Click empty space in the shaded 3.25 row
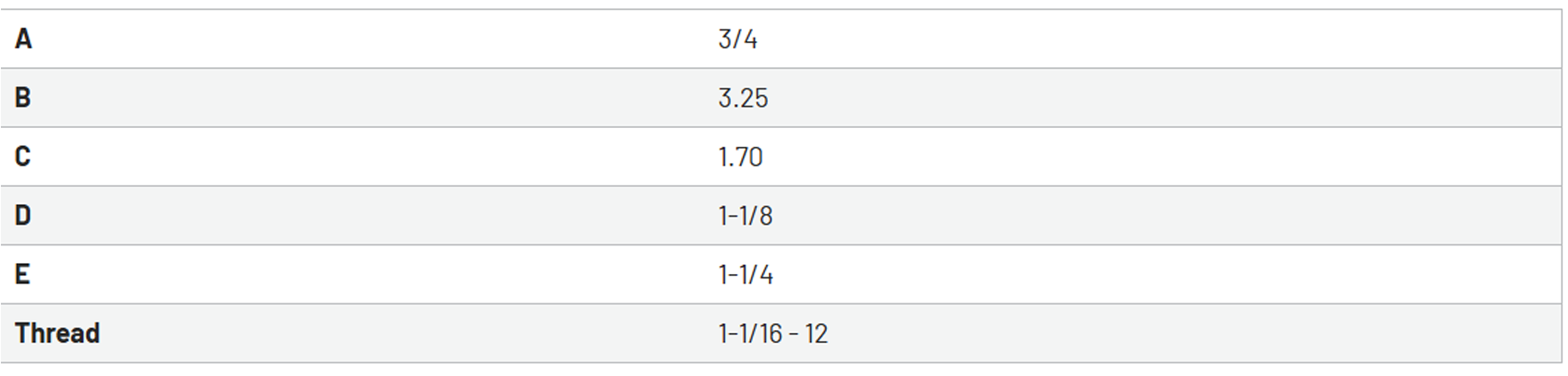The height and width of the screenshot is (376, 1568). (1165, 98)
